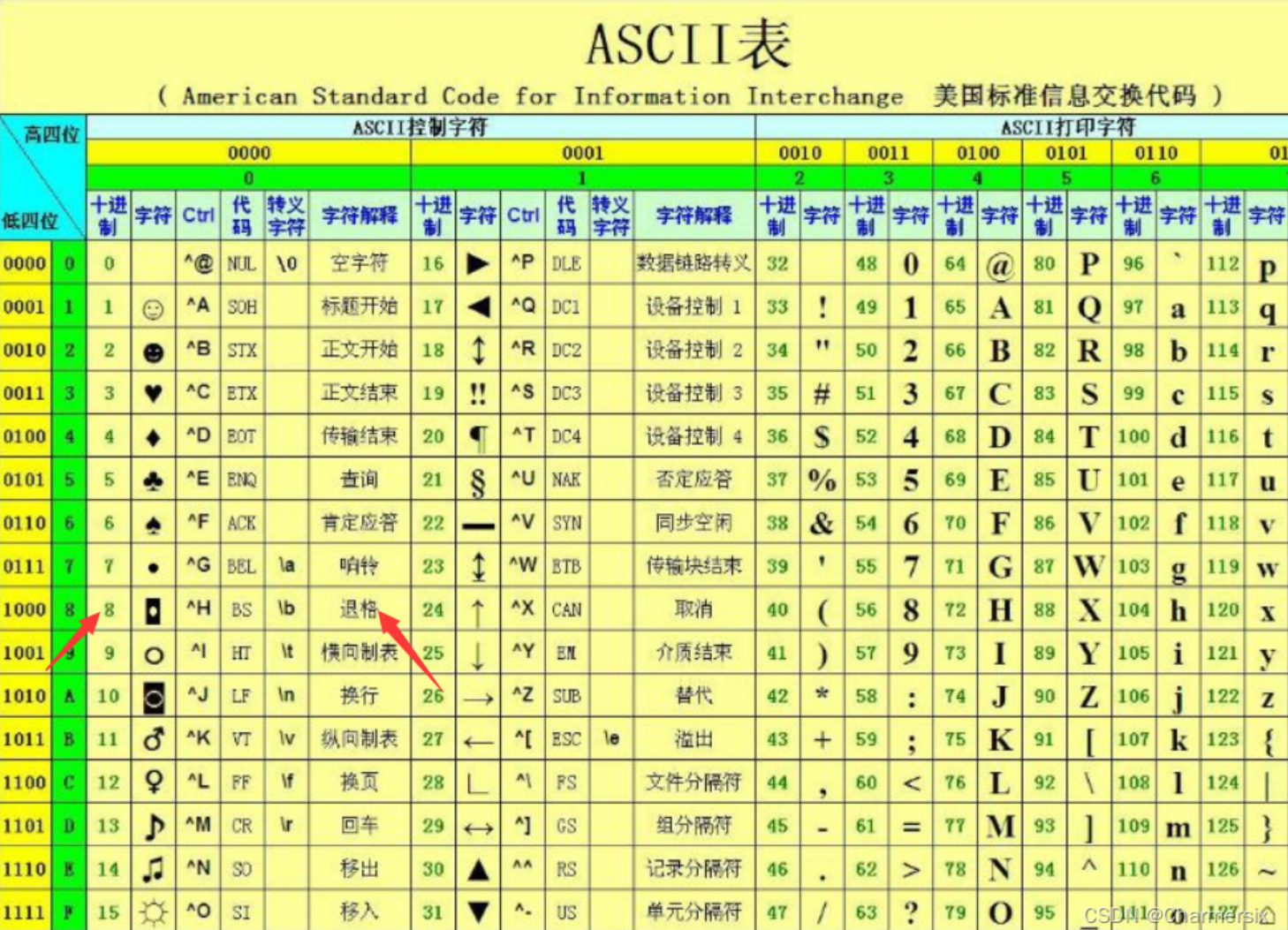Click the "^H" Ctrl cell
Image resolution: width=1288 pixels, height=930 pixels.
[198, 609]
